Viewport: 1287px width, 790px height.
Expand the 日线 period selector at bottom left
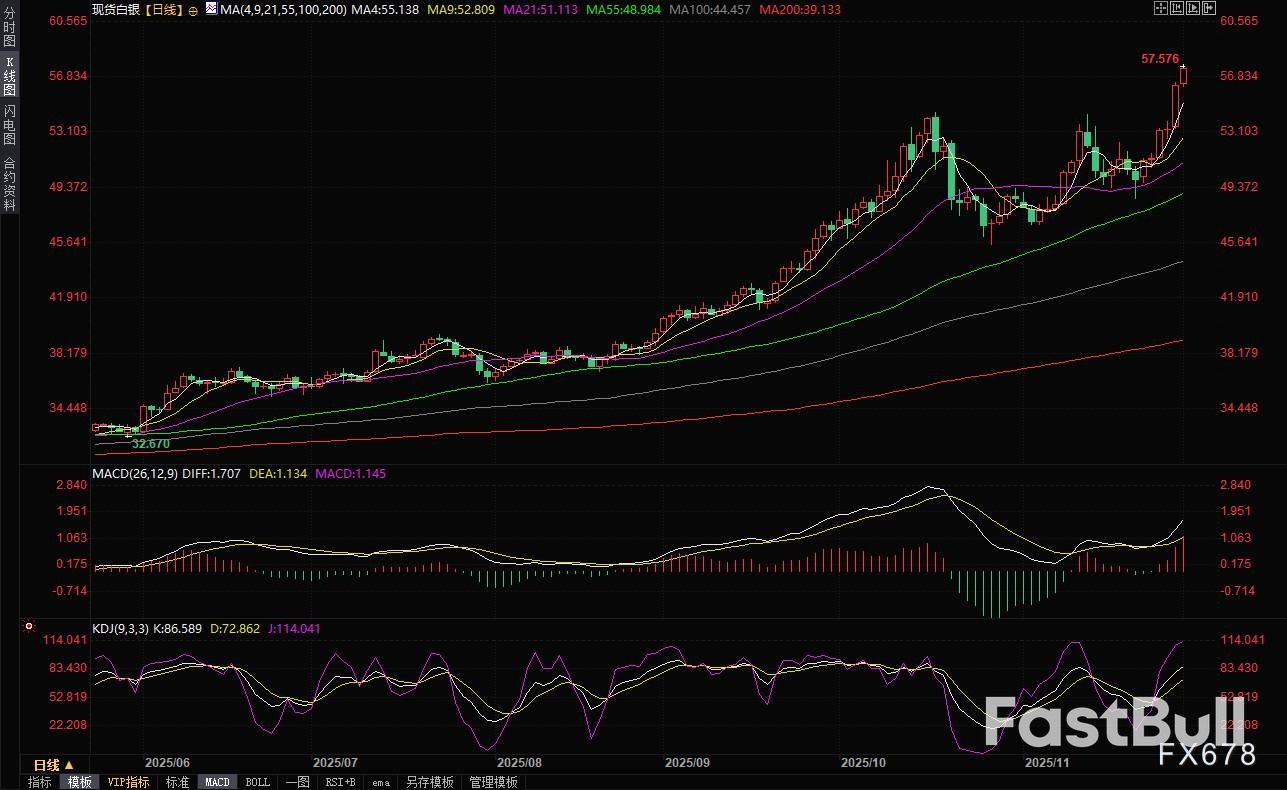[54, 765]
